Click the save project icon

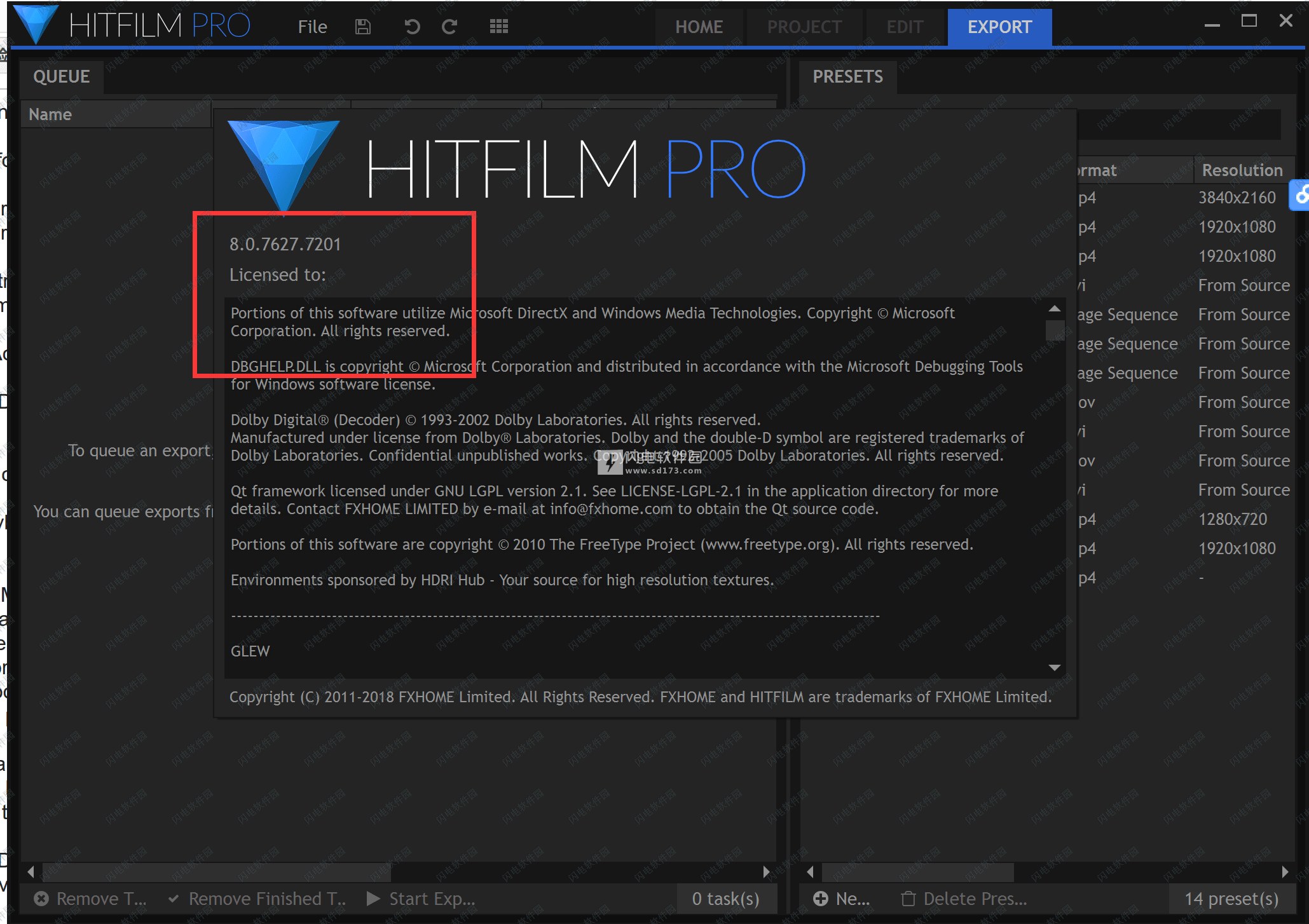pos(363,27)
